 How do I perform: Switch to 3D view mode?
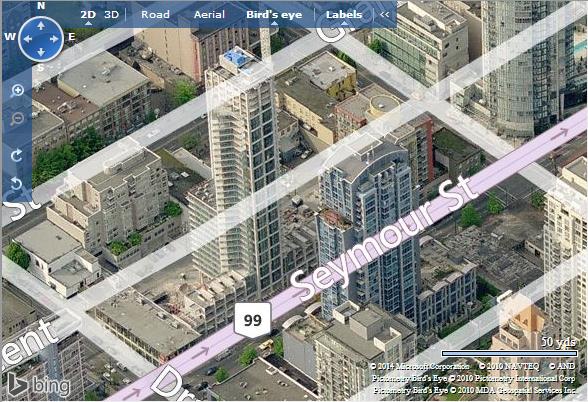tap(111, 15)
